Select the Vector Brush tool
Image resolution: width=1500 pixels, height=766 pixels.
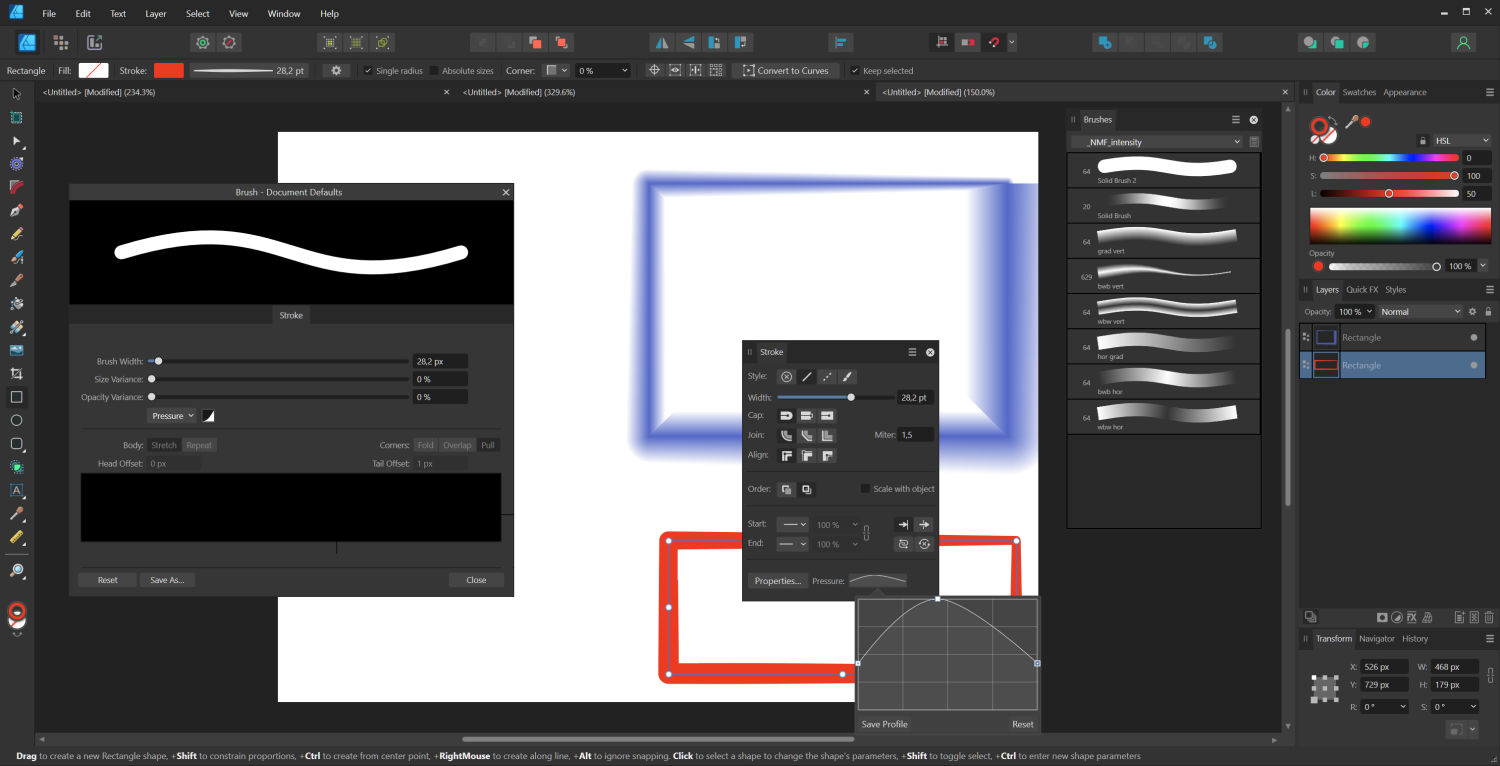(16, 257)
